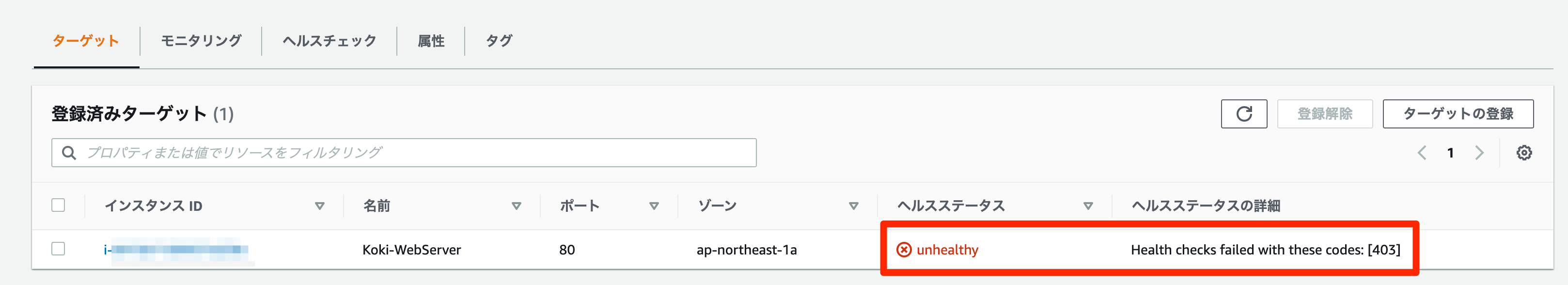Click the resource filtering search field
Screen dimensions: 1568x285
pos(402,154)
